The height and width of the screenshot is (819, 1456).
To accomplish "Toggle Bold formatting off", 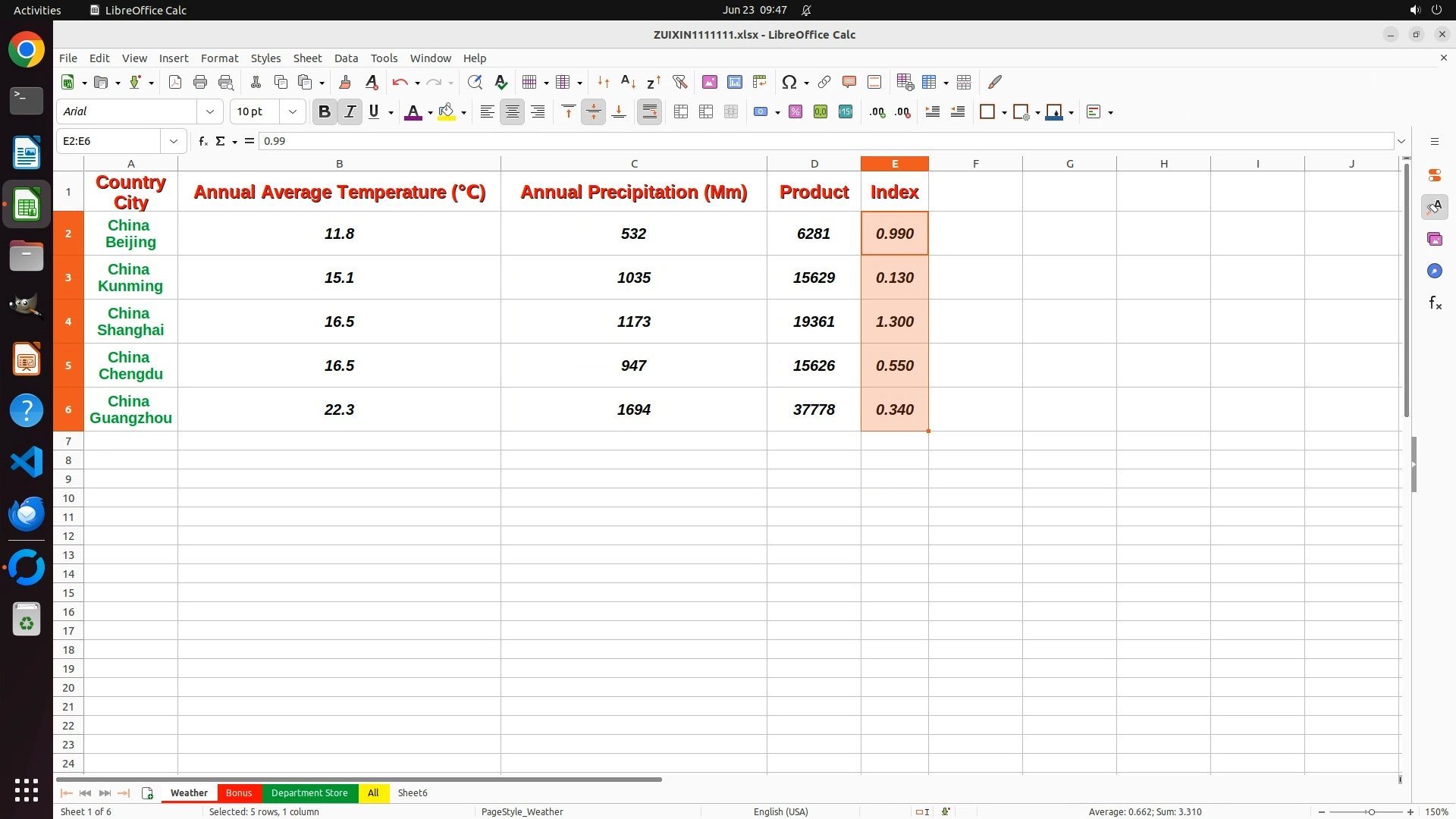I will (325, 111).
